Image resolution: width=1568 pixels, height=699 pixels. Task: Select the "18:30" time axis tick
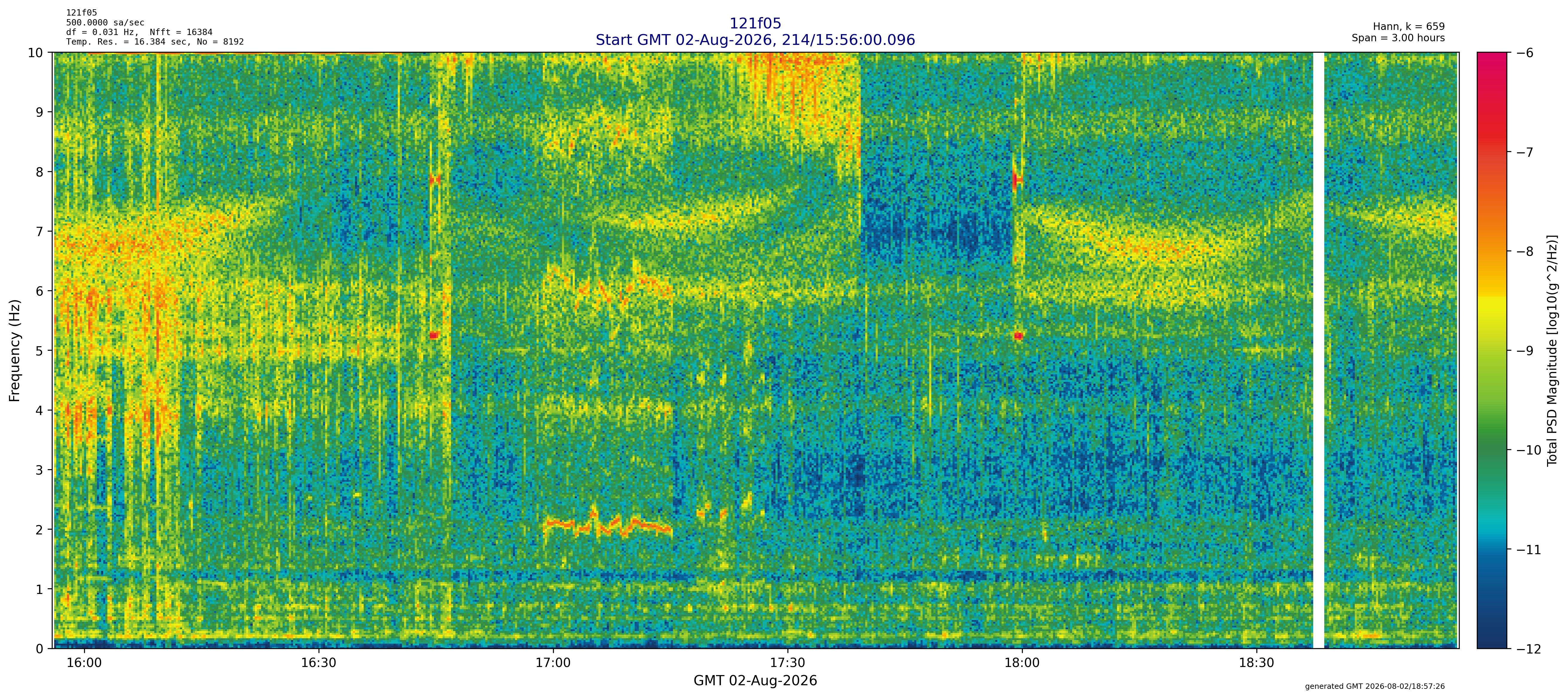[x=1256, y=662]
